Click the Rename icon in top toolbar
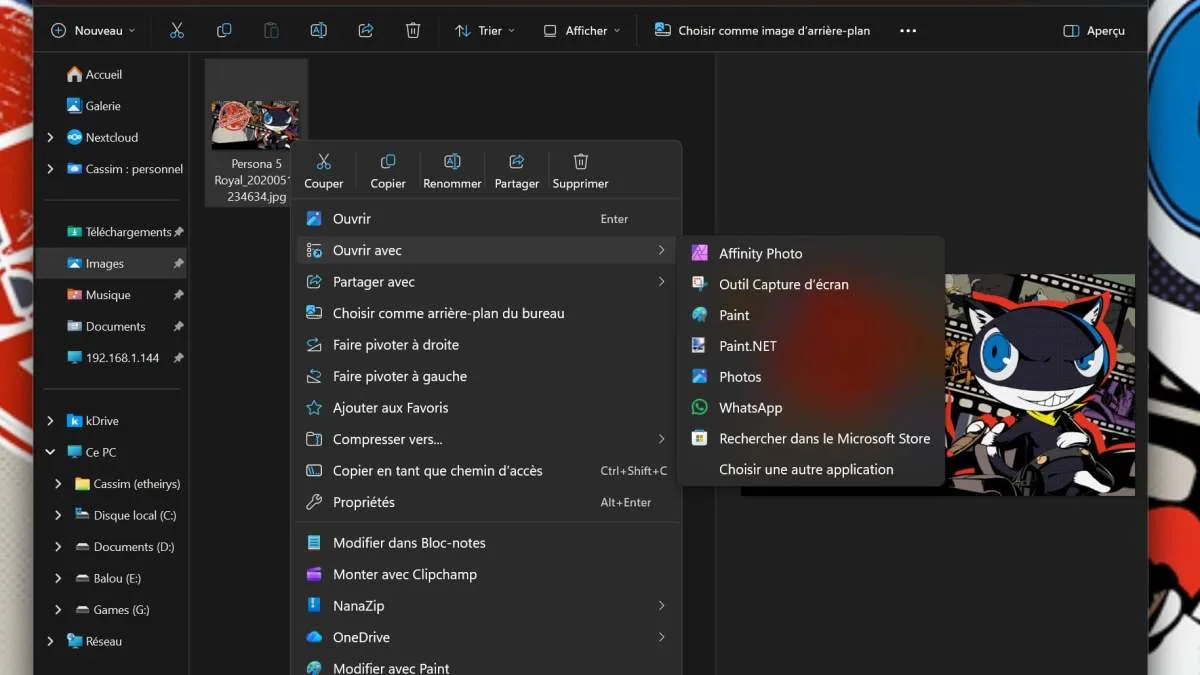The width and height of the screenshot is (1200, 675). click(318, 31)
